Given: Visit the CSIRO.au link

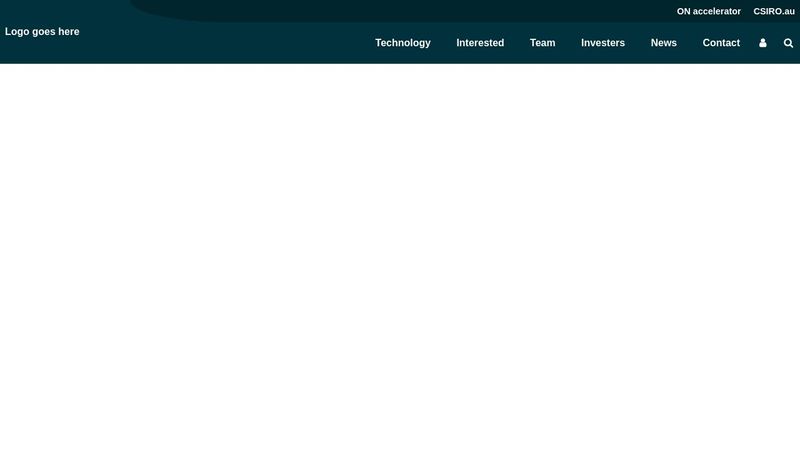Looking at the screenshot, I should 774,11.
